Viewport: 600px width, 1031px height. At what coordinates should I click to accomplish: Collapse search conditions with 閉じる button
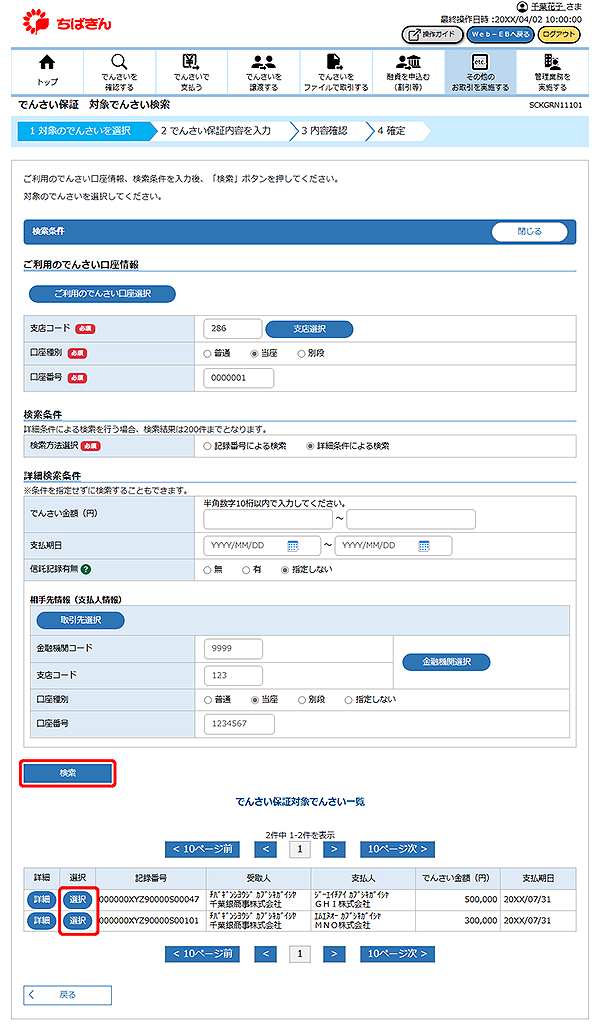tap(529, 231)
